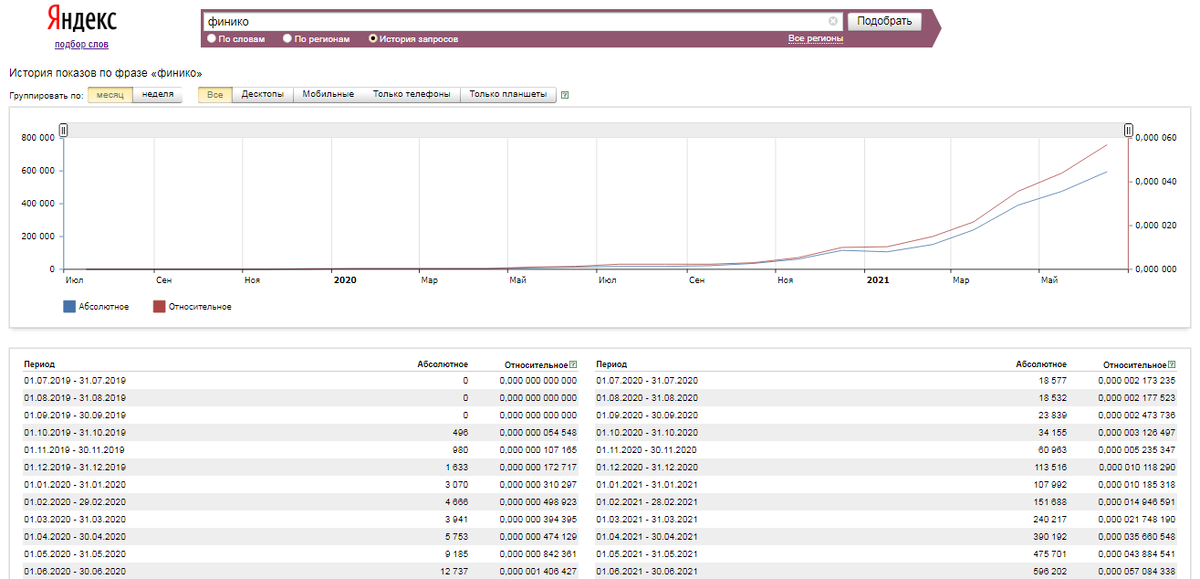
Task: Select row 01.07.2020 - 31.07.2020
Action: pyautogui.click(x=887, y=381)
